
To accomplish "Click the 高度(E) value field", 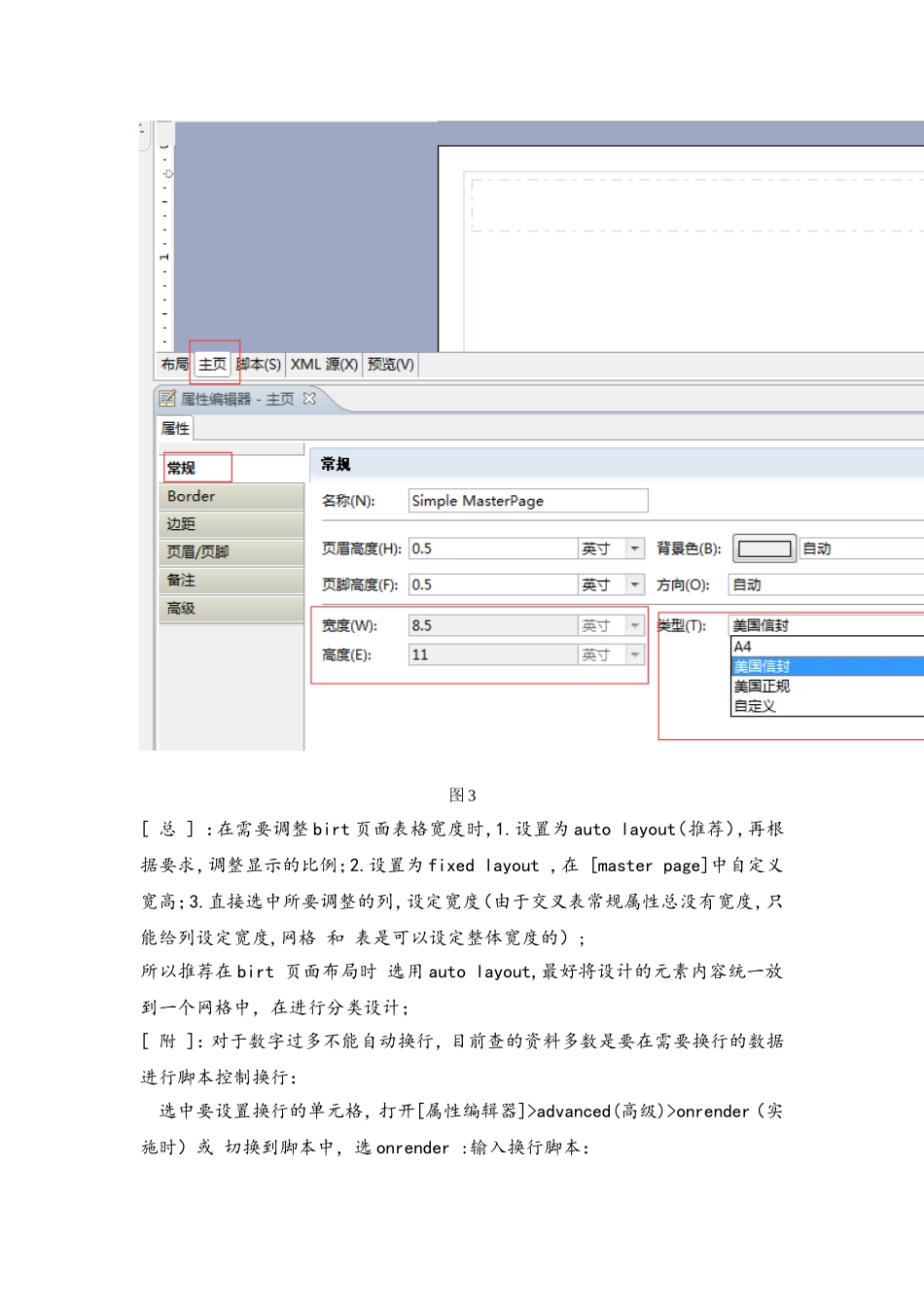I will coord(493,654).
